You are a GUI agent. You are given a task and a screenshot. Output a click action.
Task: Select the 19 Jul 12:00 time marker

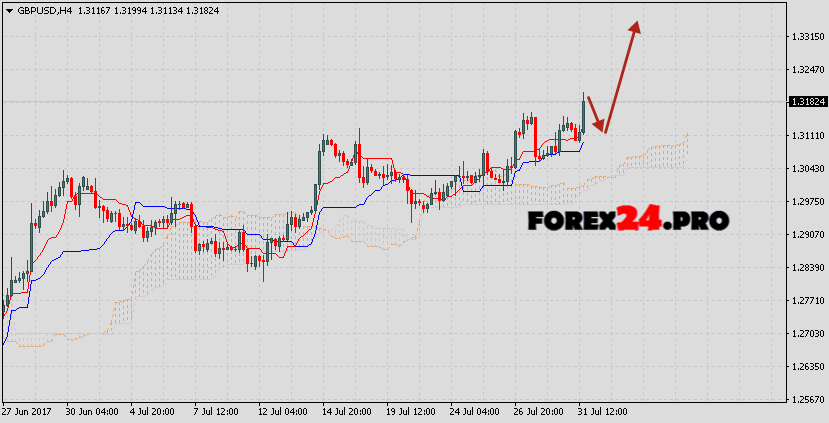(413, 412)
